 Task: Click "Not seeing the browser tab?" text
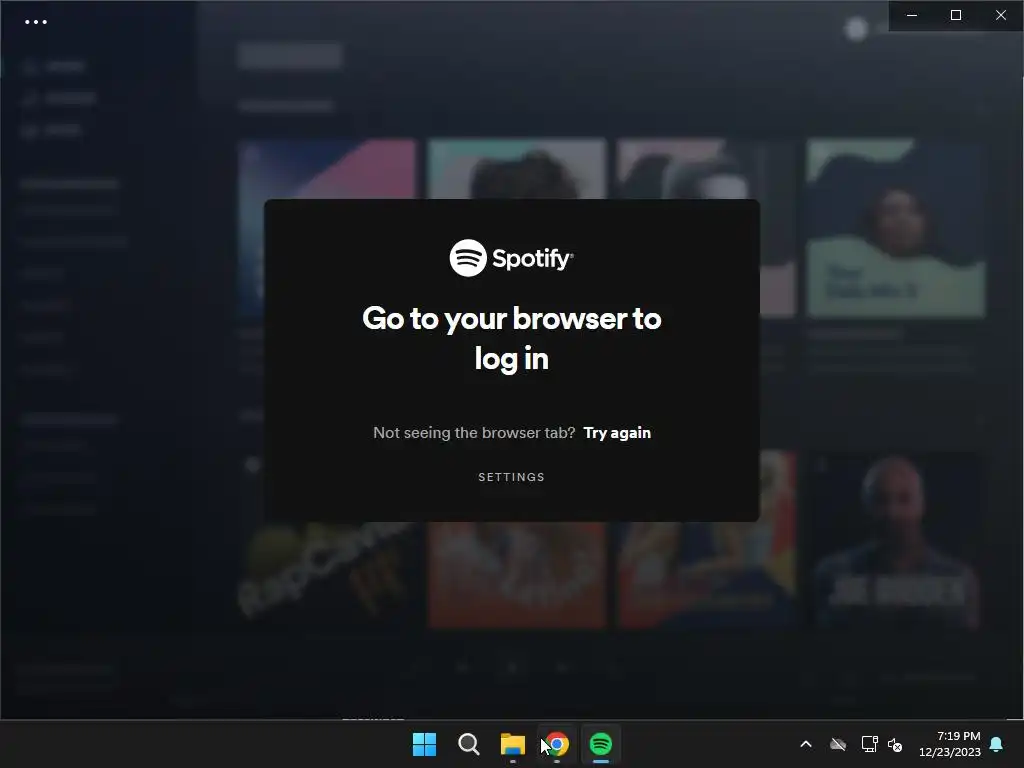[474, 433]
